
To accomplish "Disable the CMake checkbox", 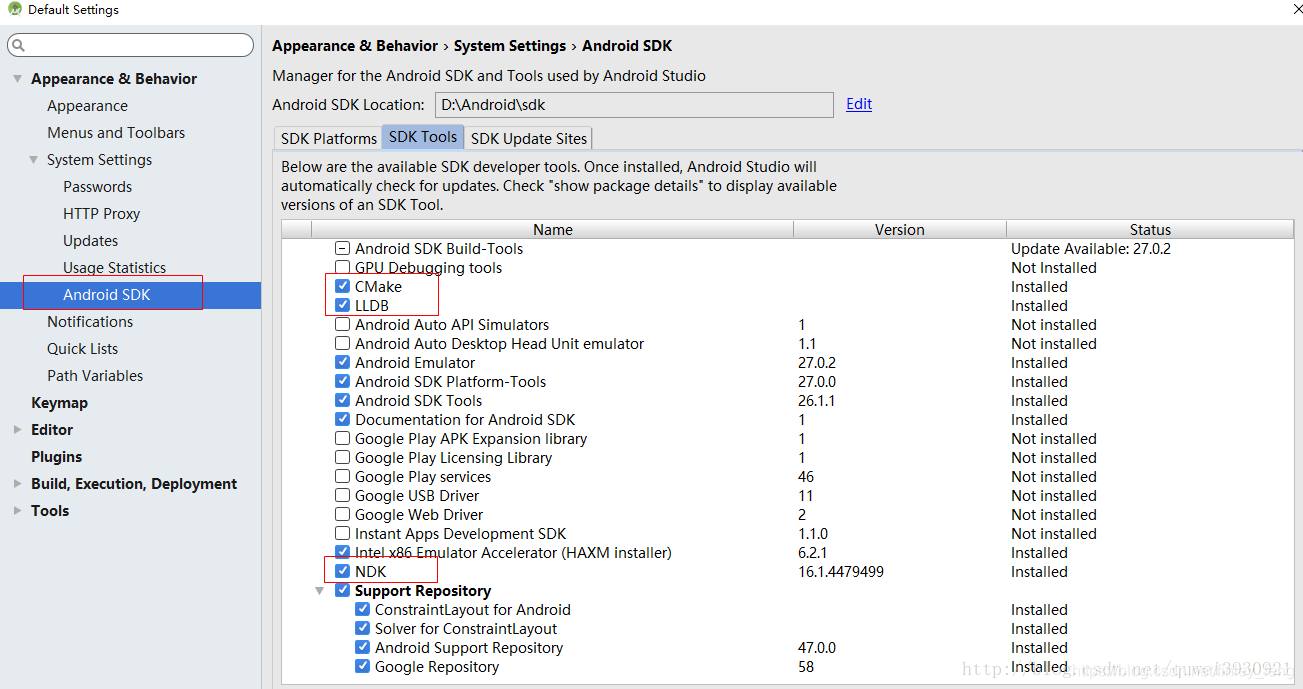I will [x=342, y=286].
